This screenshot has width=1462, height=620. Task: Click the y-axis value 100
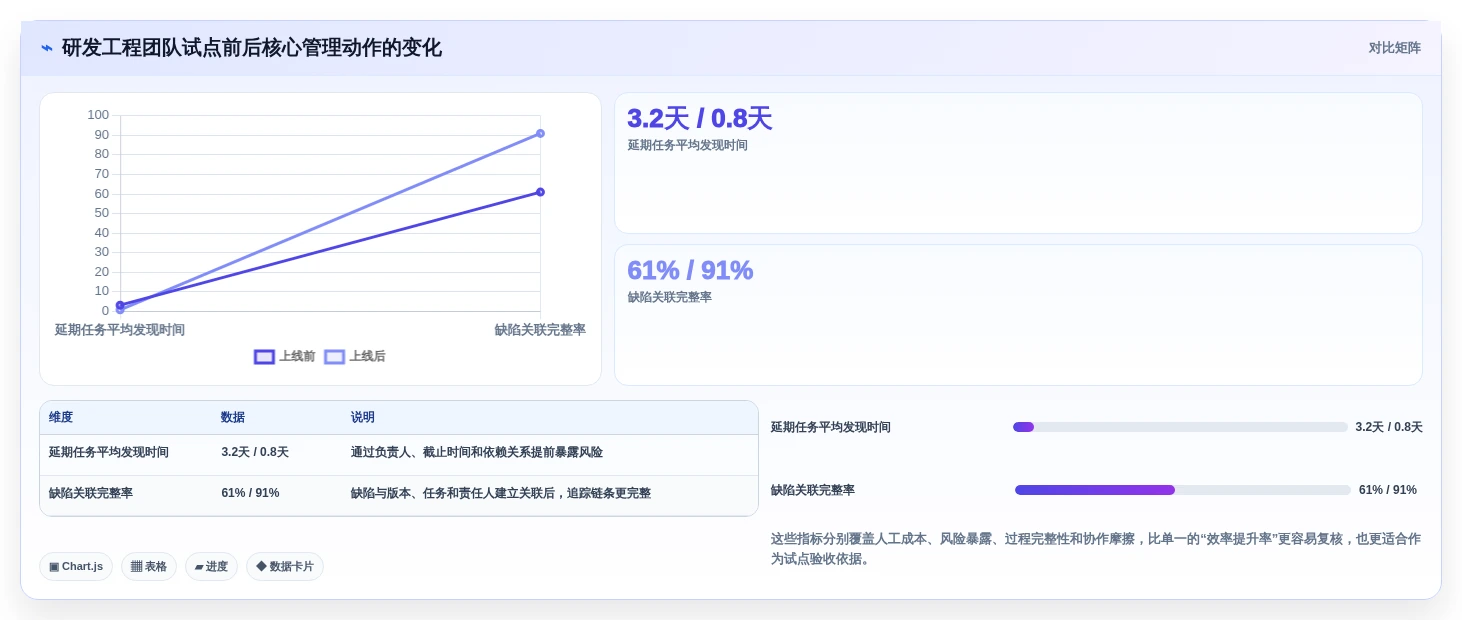pyautogui.click(x=98, y=115)
